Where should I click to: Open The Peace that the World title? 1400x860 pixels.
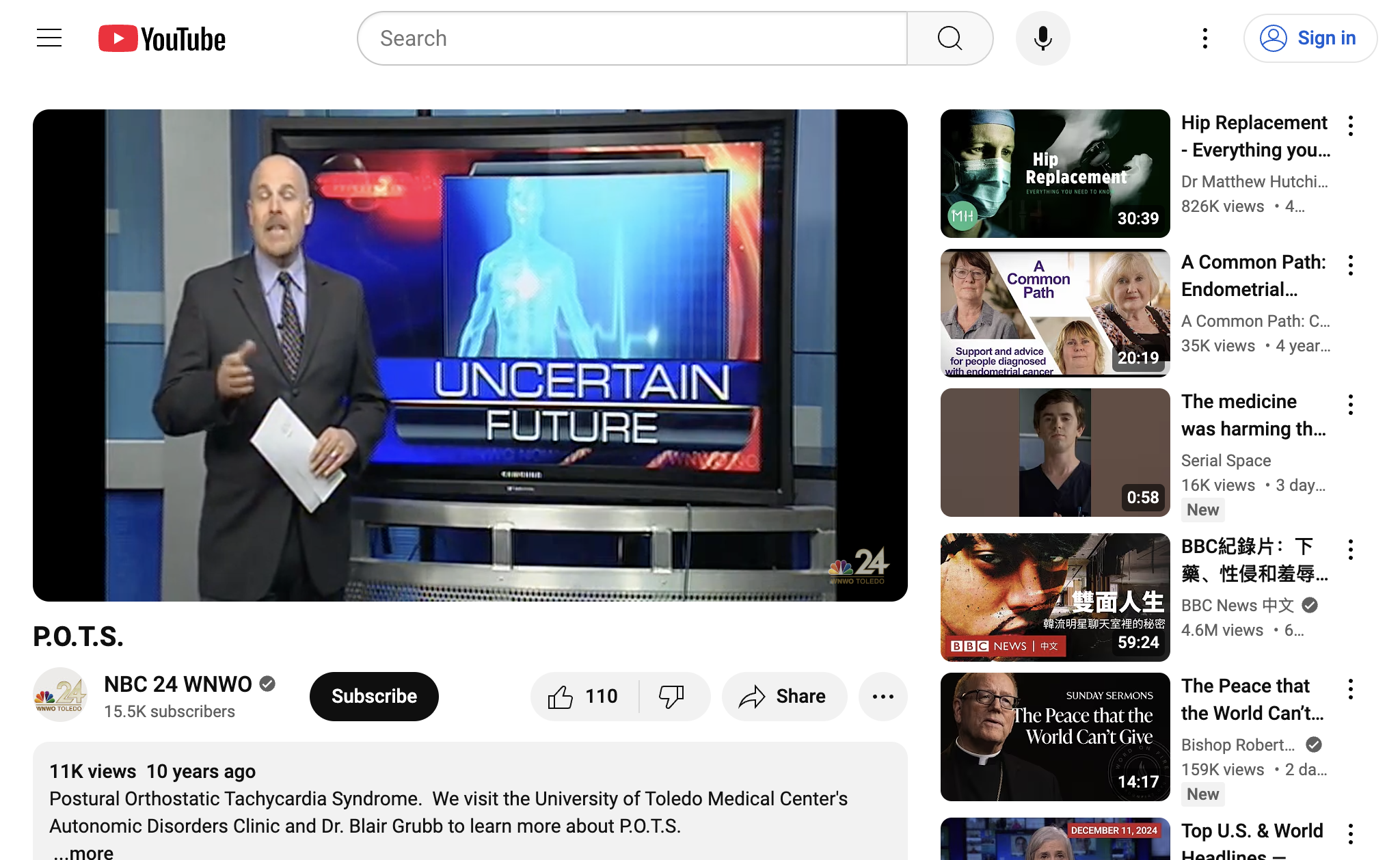(1253, 699)
